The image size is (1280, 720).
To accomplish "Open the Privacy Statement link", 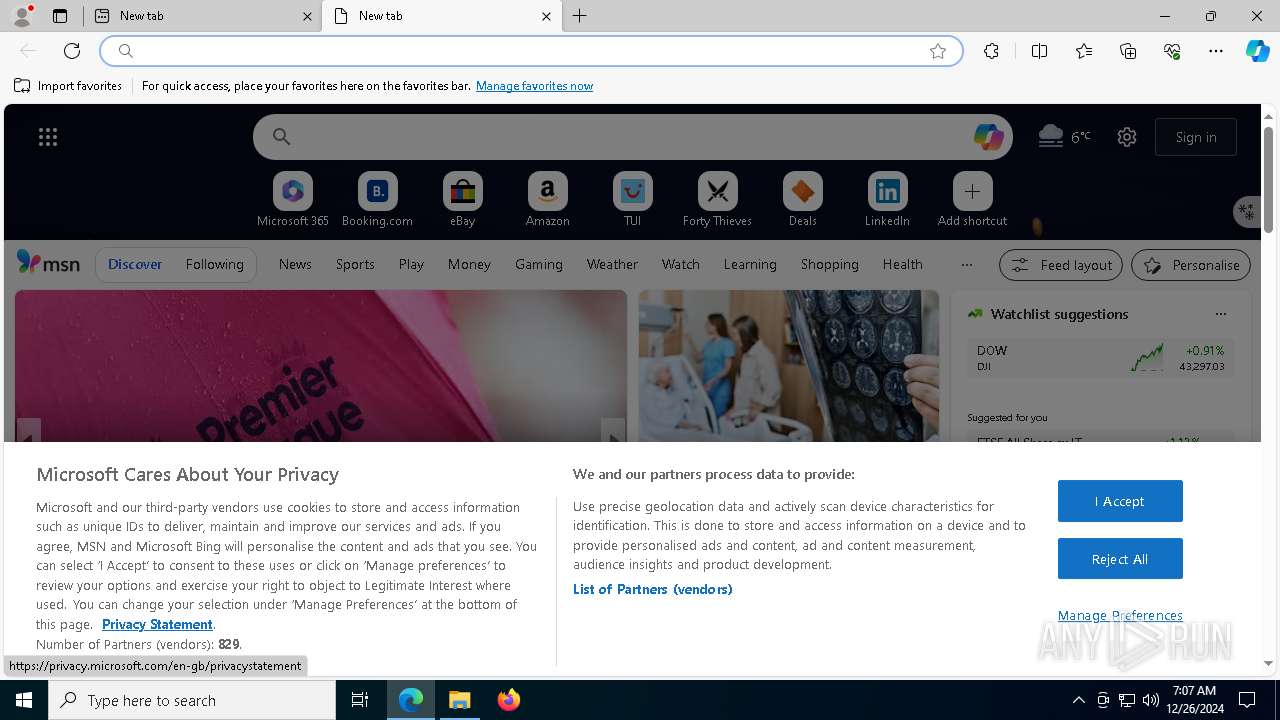I will tap(157, 624).
